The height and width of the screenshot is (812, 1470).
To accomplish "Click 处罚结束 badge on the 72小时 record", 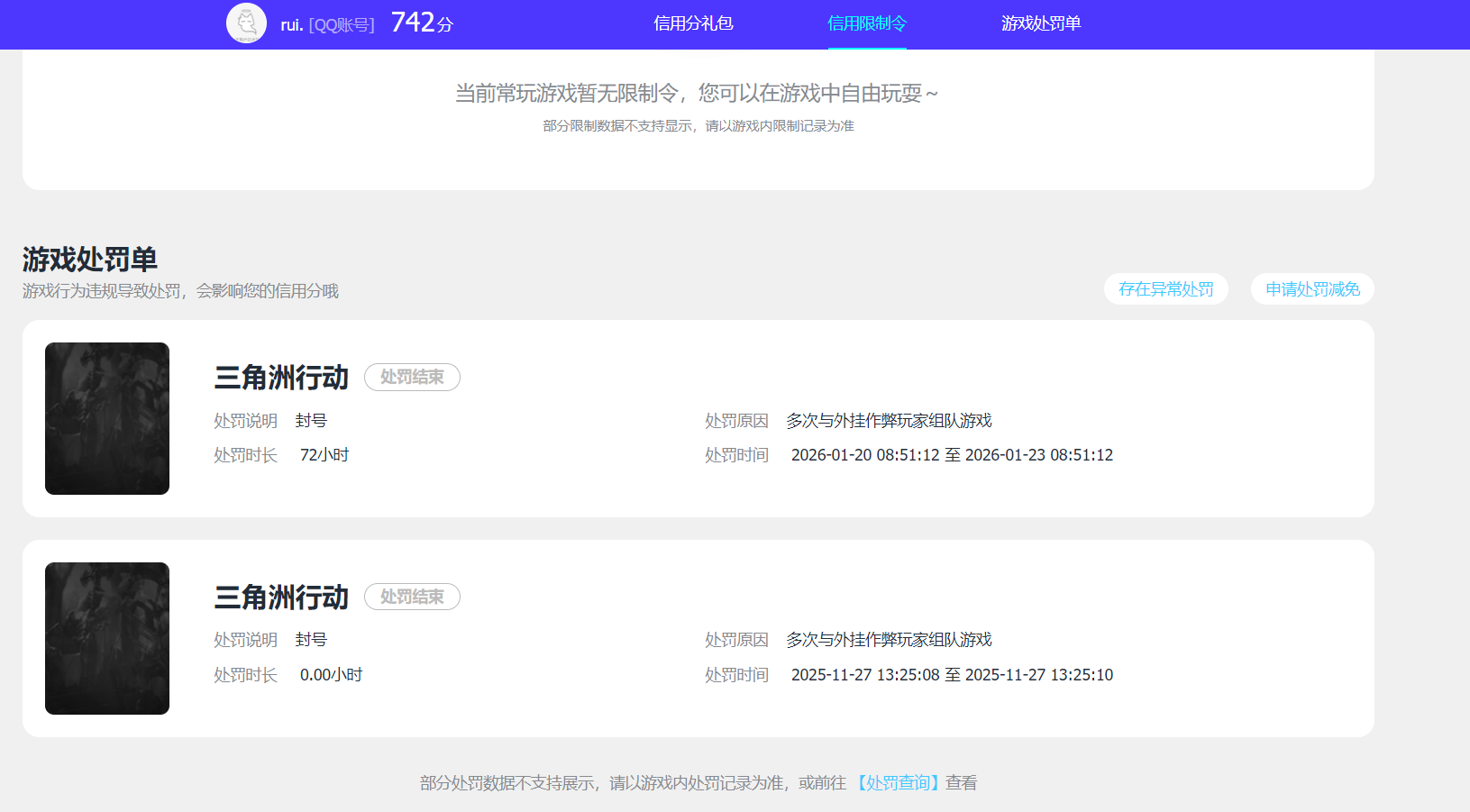I will tap(412, 377).
